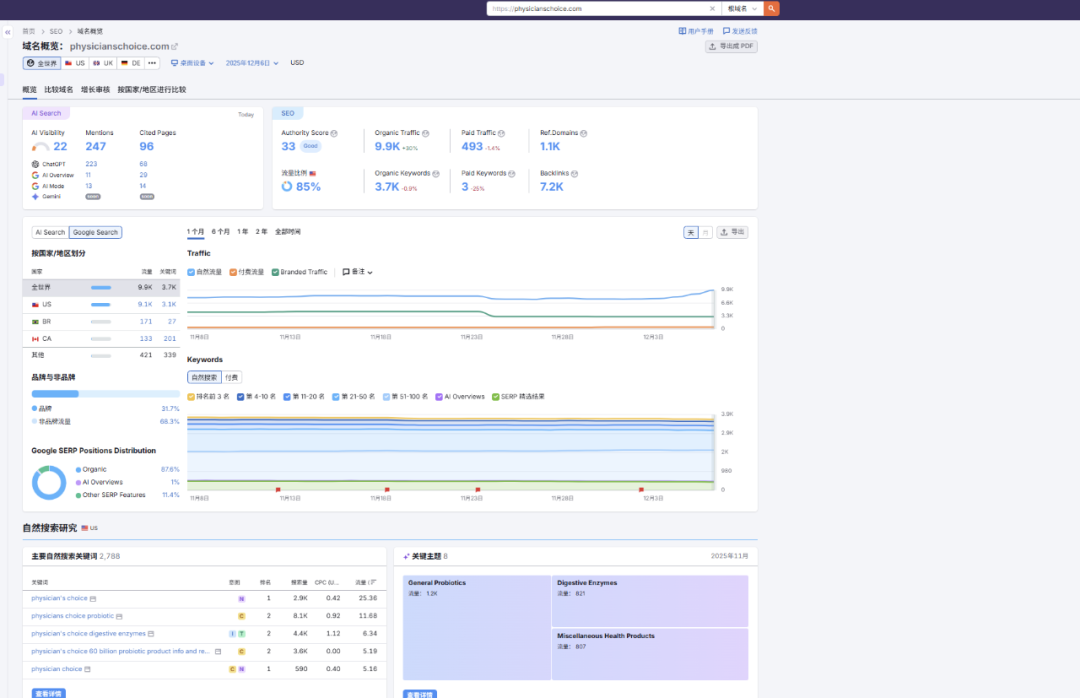
Task: Switch to the 增长审核 tab
Action: (x=95, y=90)
